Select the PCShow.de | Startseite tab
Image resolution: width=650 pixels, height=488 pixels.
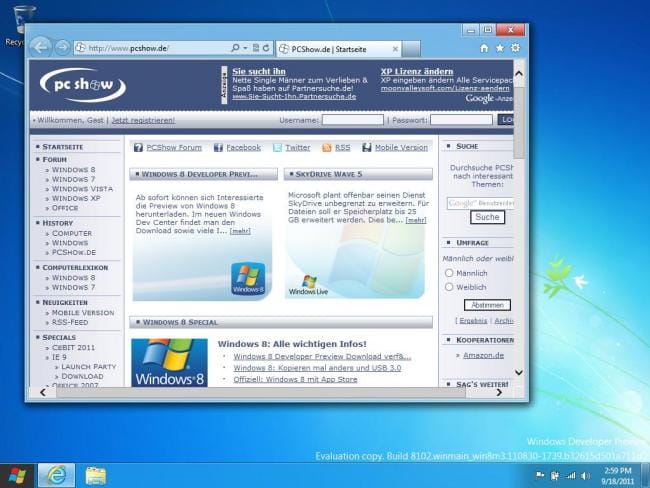click(339, 49)
